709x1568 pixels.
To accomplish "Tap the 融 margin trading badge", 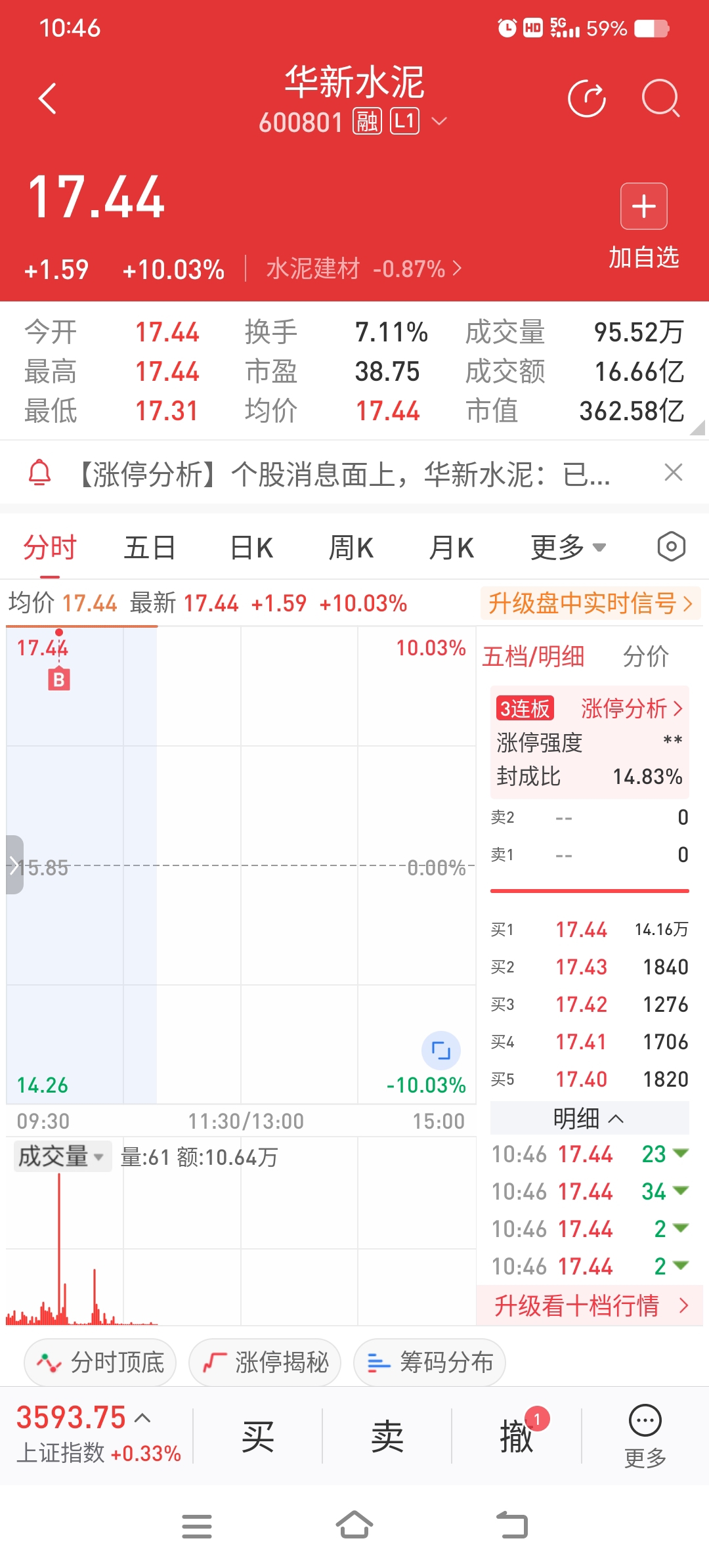I will (x=367, y=121).
